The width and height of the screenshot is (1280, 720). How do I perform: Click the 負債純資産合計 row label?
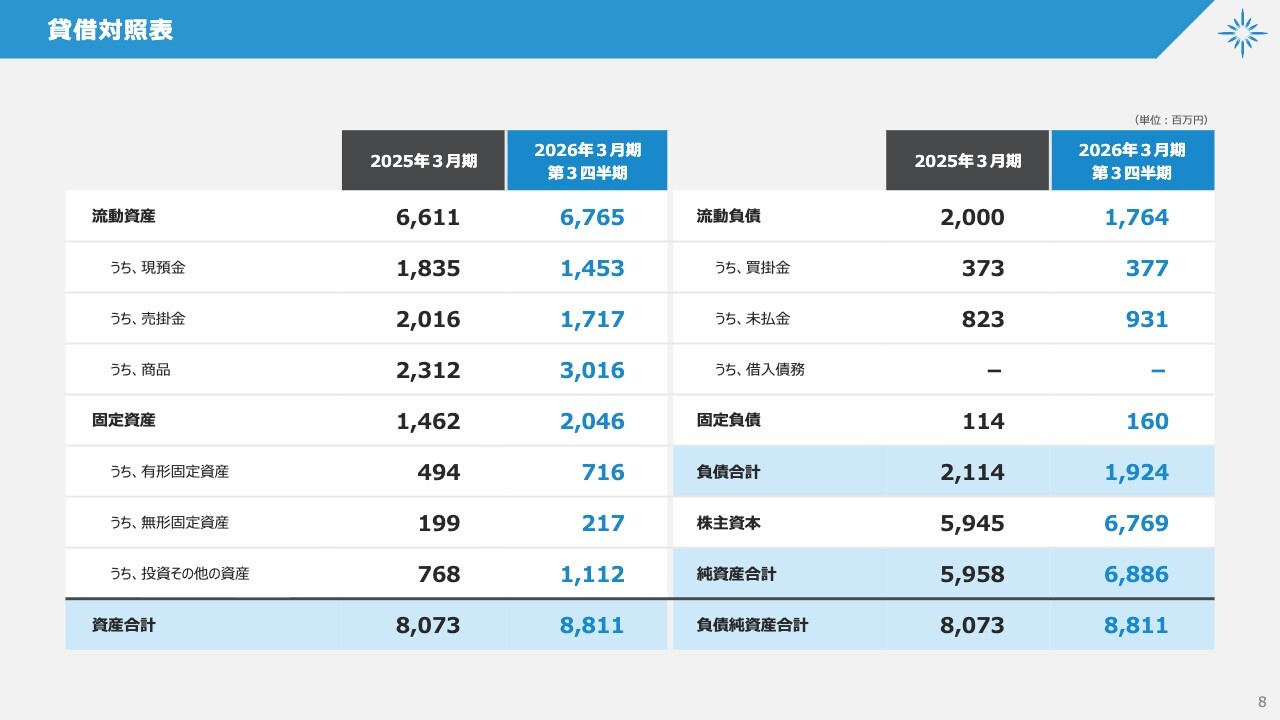point(752,626)
